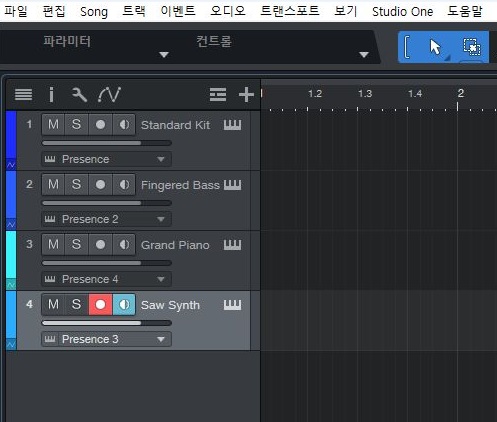
Task: Open the 트랜스포트 menu
Action: click(290, 11)
